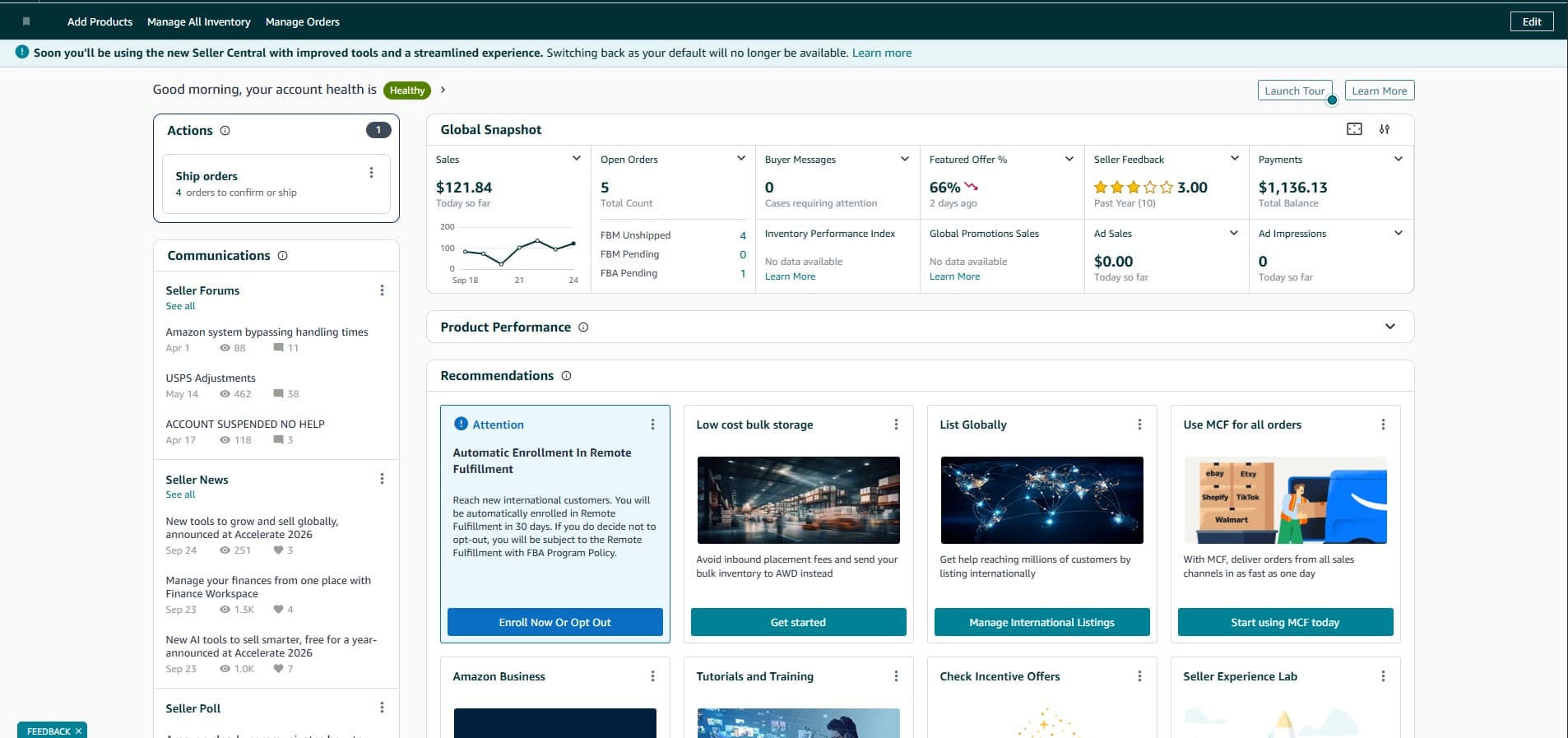The image size is (1568, 738).
Task: Click the Launch Tour button
Action: [x=1295, y=91]
